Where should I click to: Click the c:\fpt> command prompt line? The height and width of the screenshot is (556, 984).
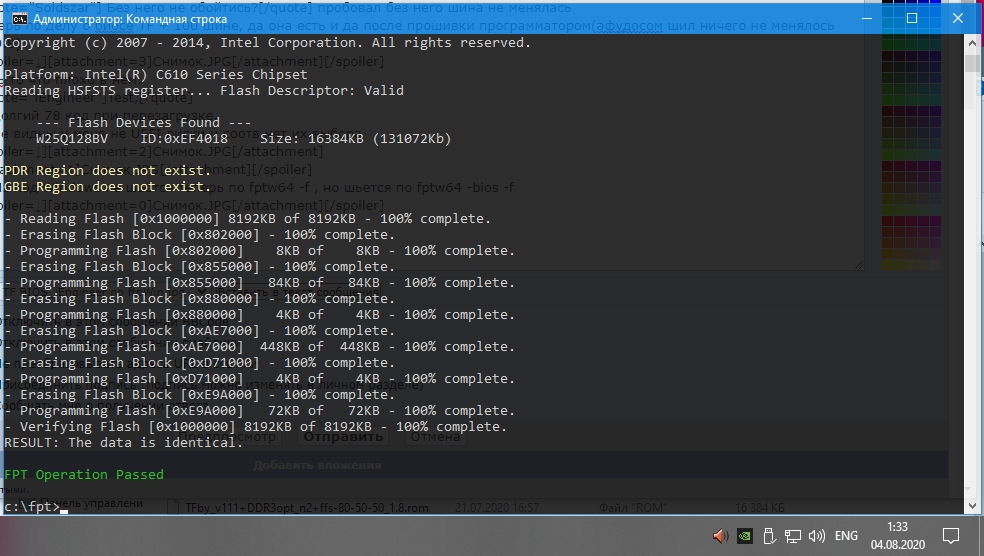33,506
